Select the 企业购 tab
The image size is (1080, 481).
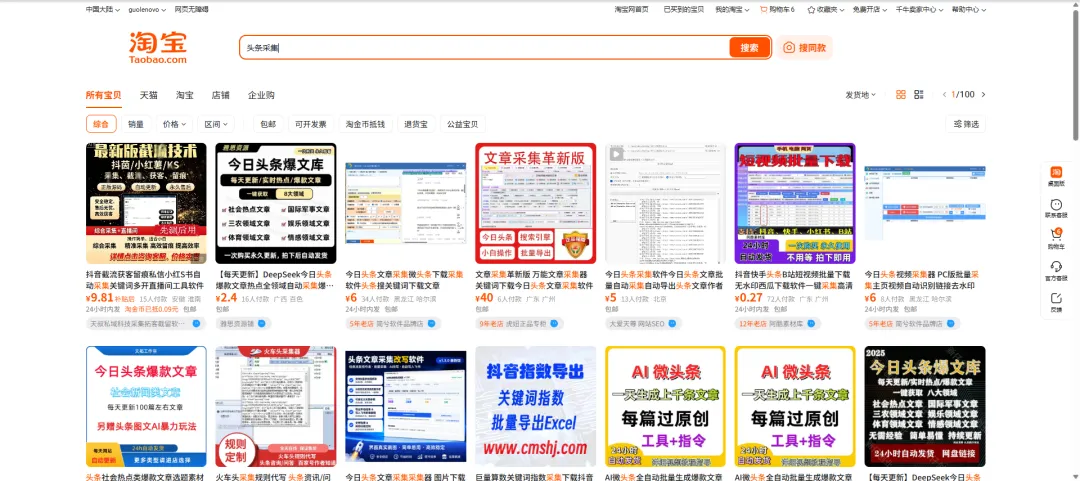coord(261,95)
